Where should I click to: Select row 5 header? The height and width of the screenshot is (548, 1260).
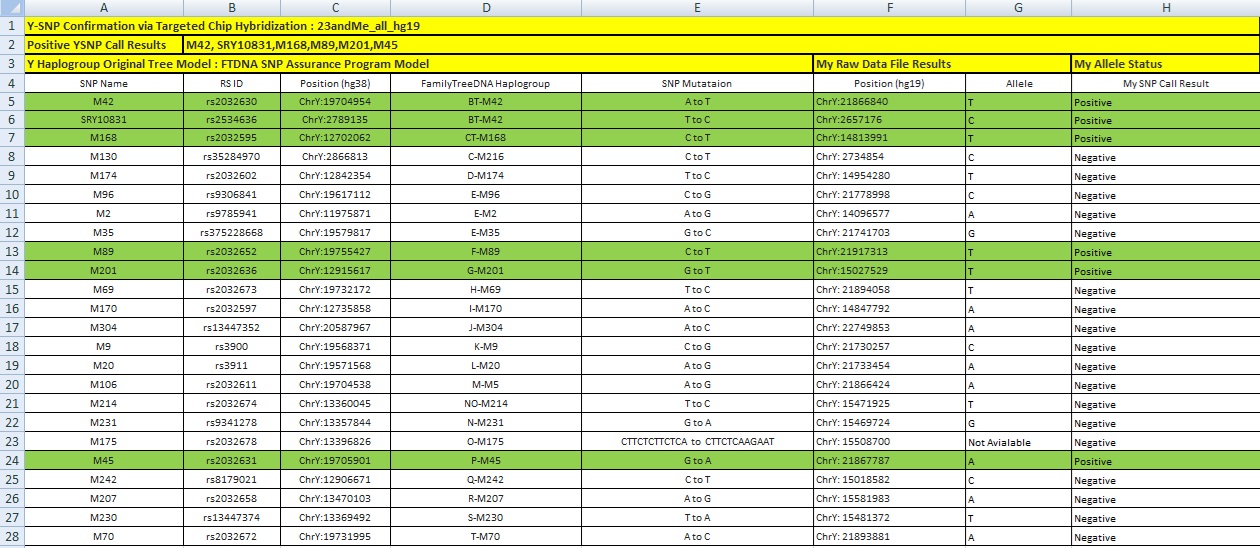click(x=12, y=102)
